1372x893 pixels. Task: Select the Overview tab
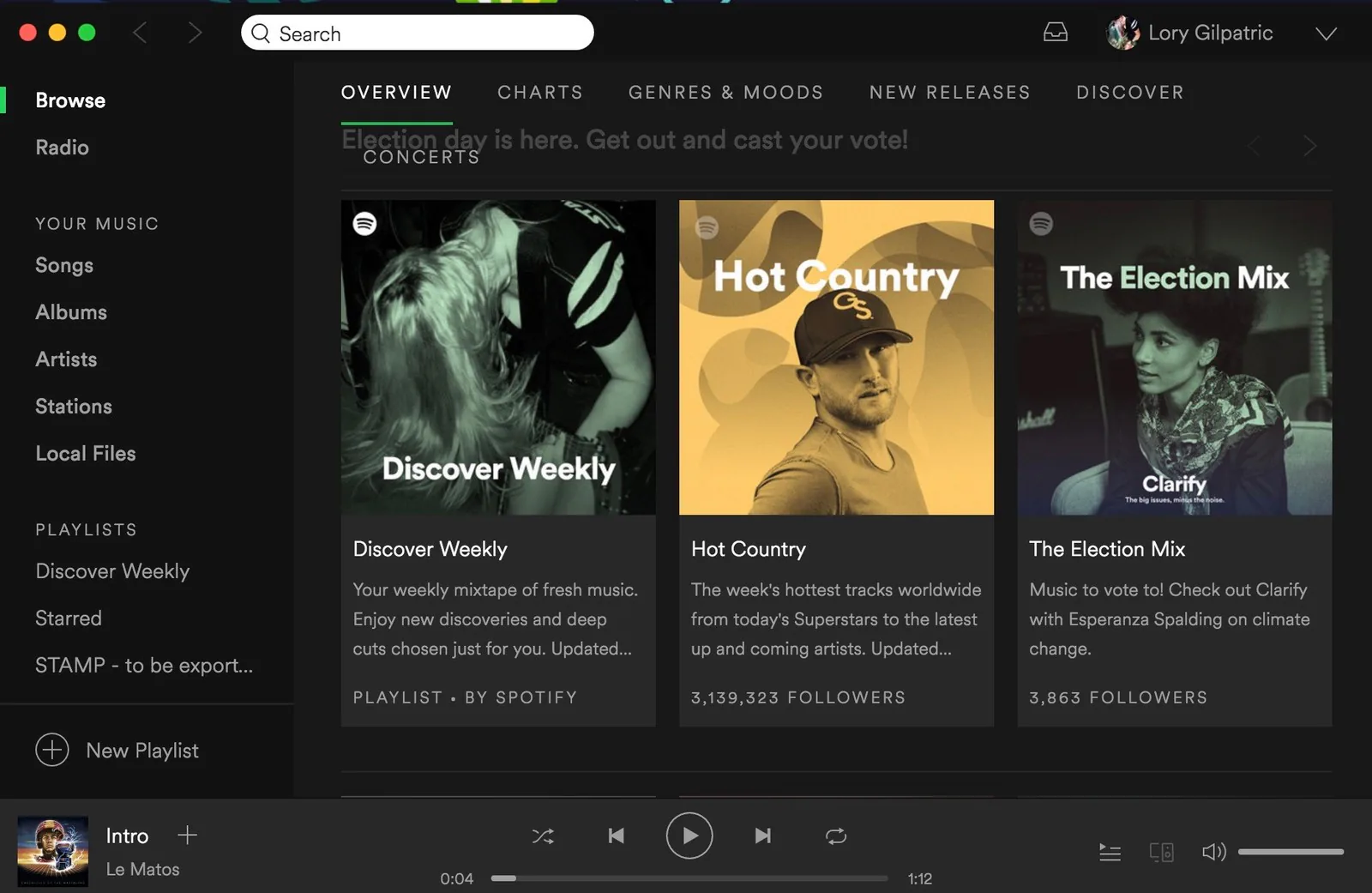pos(396,93)
